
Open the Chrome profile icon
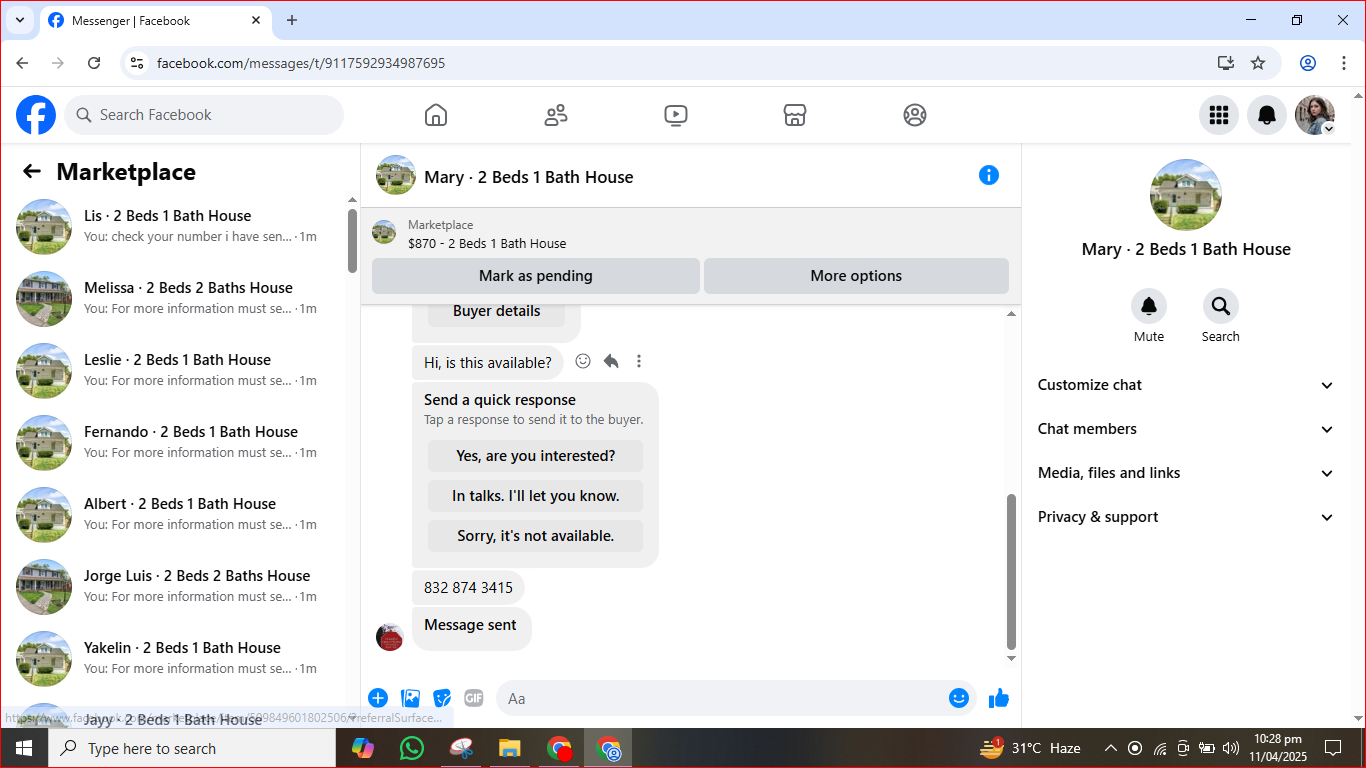point(1308,63)
